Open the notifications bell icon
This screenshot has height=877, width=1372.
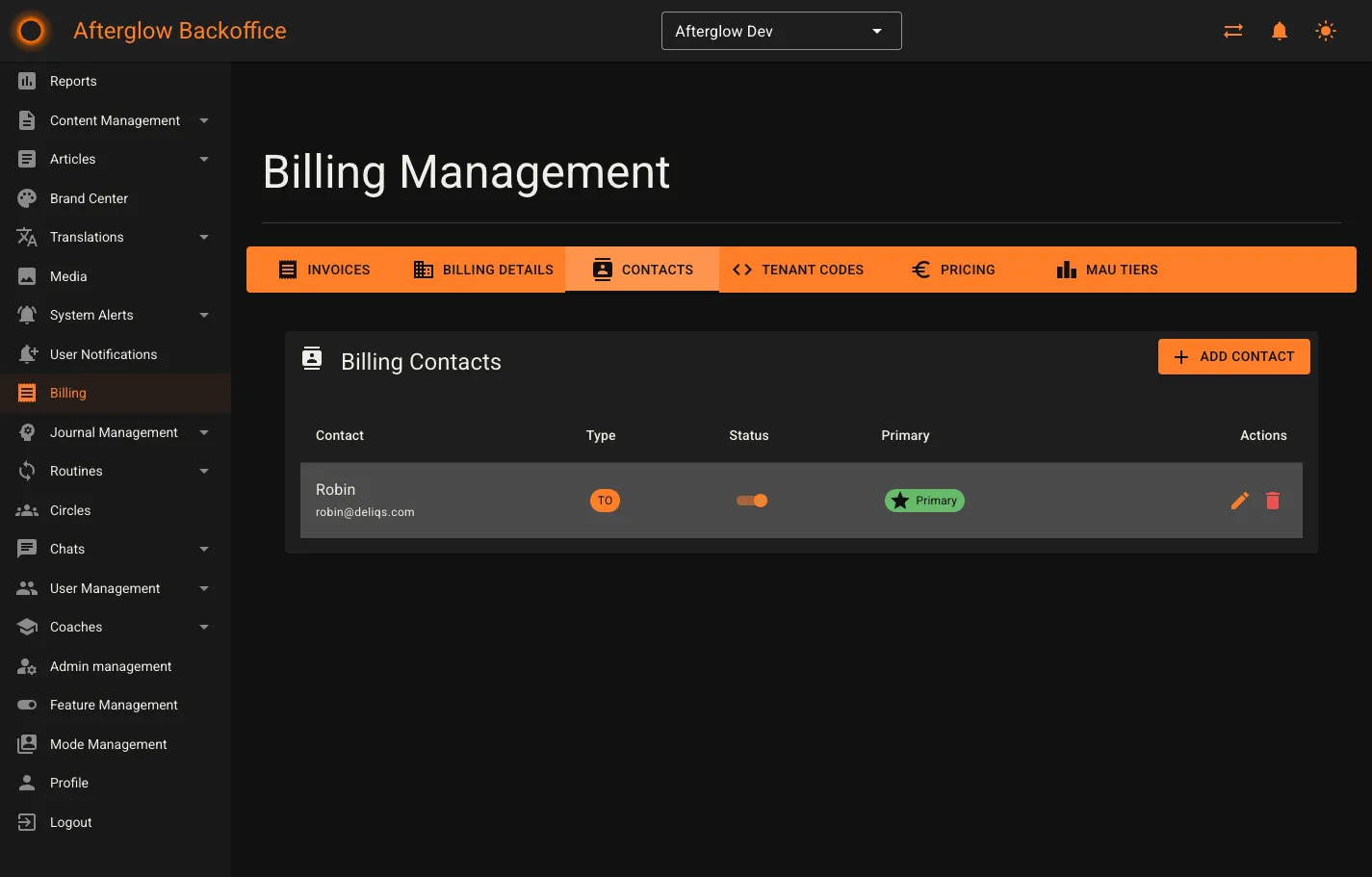click(x=1279, y=30)
